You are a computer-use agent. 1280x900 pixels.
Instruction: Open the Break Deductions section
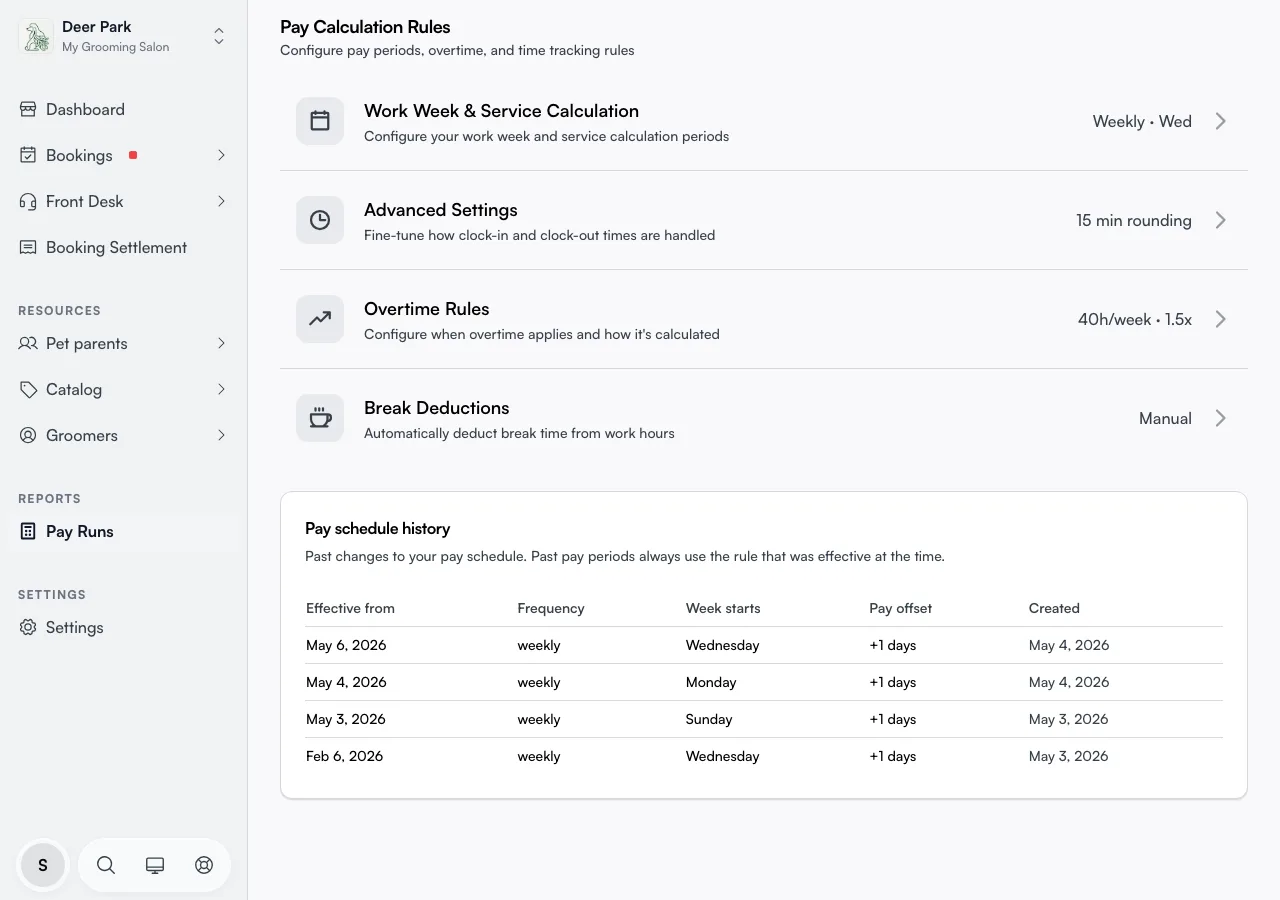764,418
